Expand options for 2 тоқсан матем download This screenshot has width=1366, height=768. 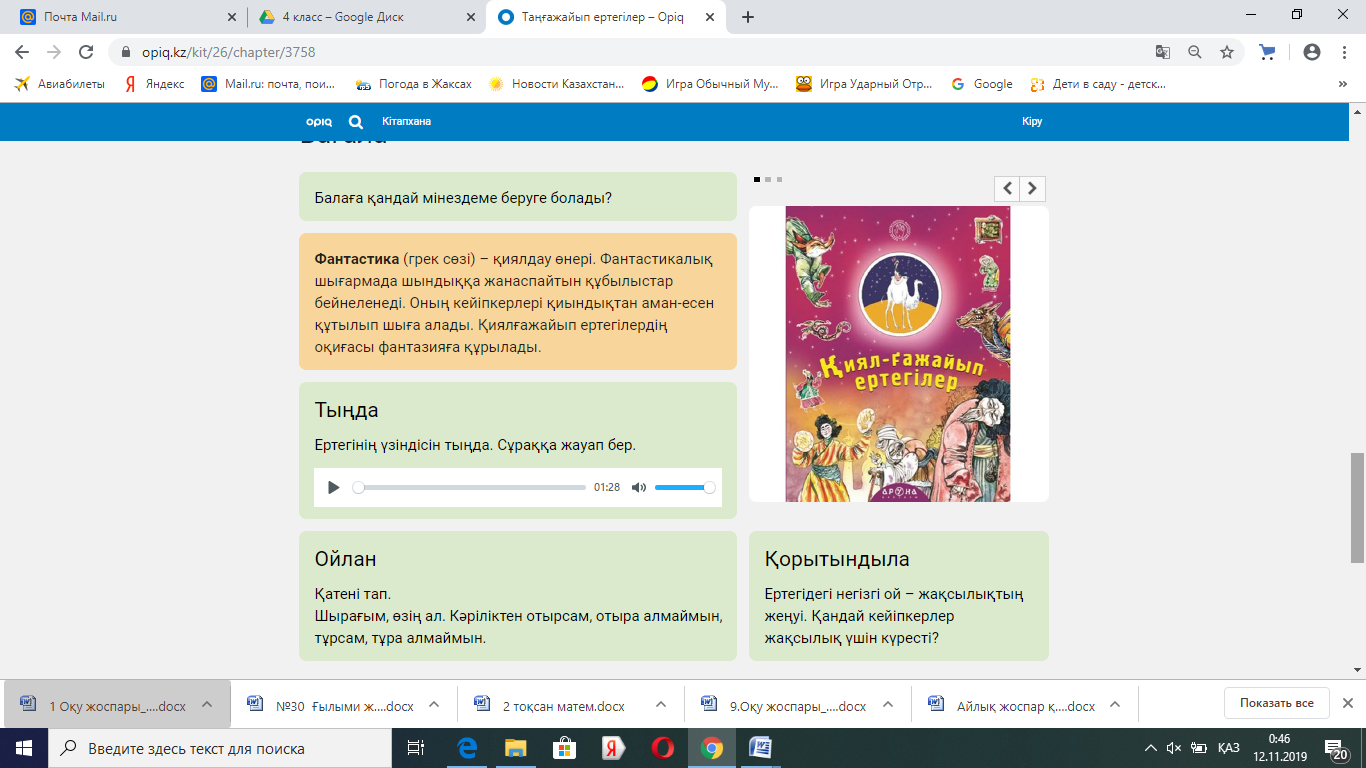(x=661, y=704)
